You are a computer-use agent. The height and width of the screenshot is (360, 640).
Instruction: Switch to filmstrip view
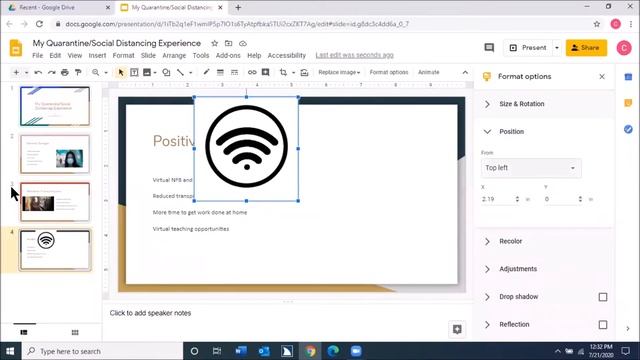[24, 333]
